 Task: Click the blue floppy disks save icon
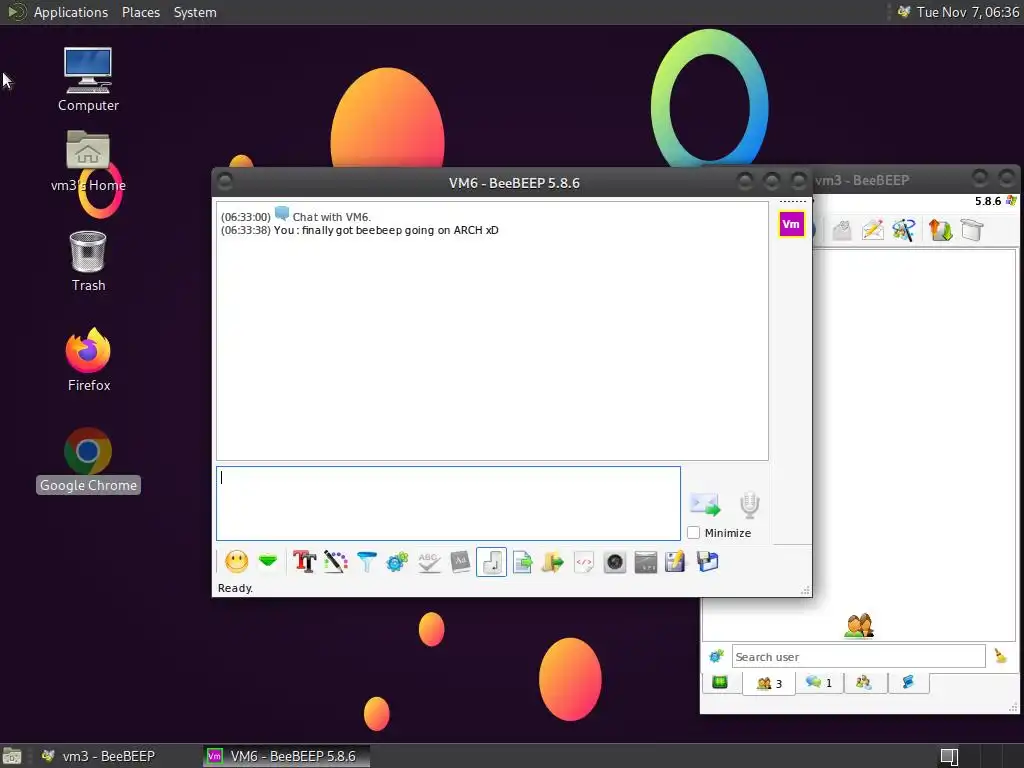point(707,562)
